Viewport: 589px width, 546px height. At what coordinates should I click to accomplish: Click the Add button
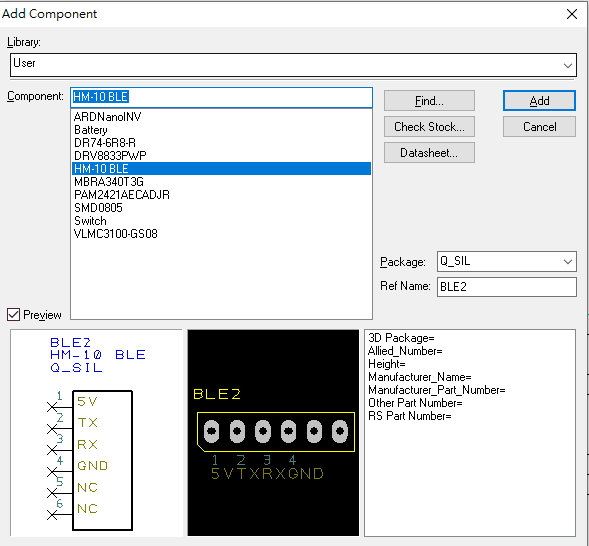click(539, 101)
